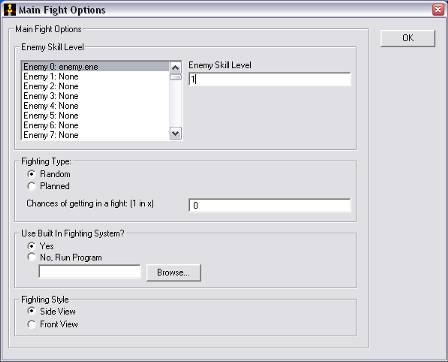Focus the run program path field

click(x=90, y=271)
